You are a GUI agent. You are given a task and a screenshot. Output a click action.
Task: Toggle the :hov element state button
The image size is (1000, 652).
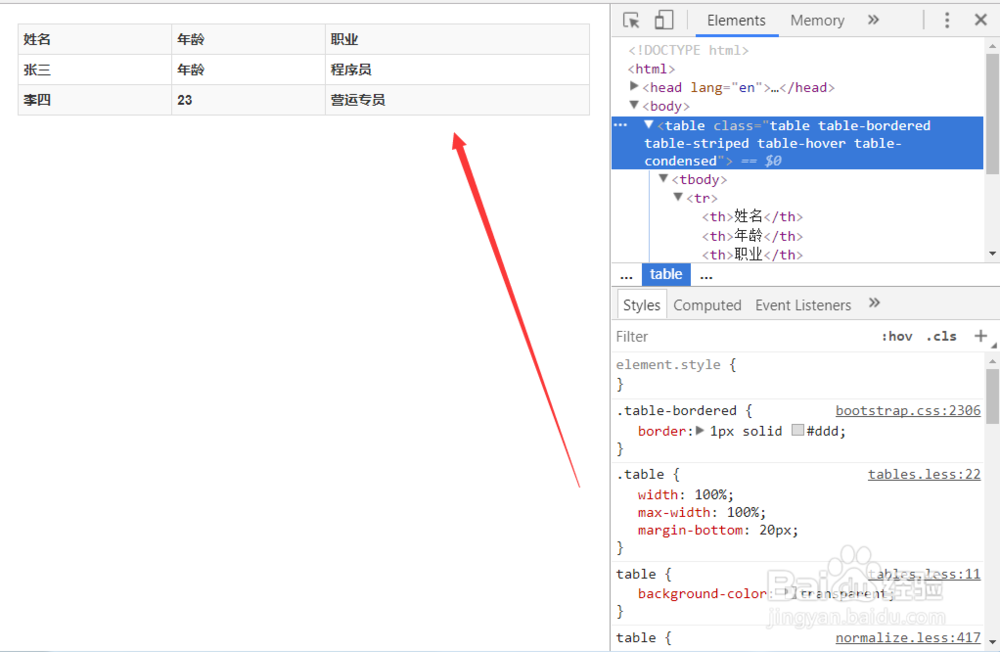click(x=897, y=336)
